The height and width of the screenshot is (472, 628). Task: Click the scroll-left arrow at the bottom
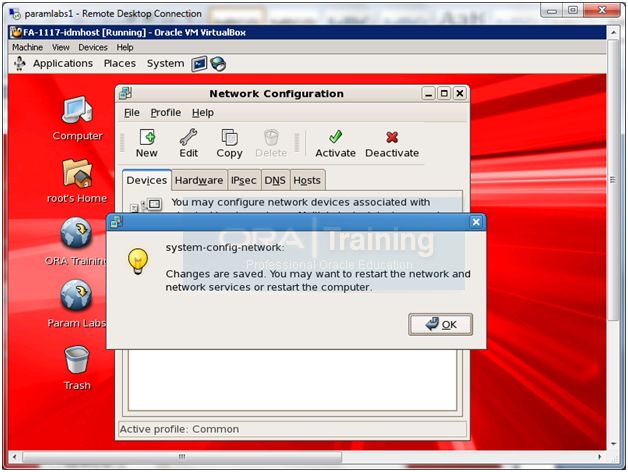pos(15,456)
